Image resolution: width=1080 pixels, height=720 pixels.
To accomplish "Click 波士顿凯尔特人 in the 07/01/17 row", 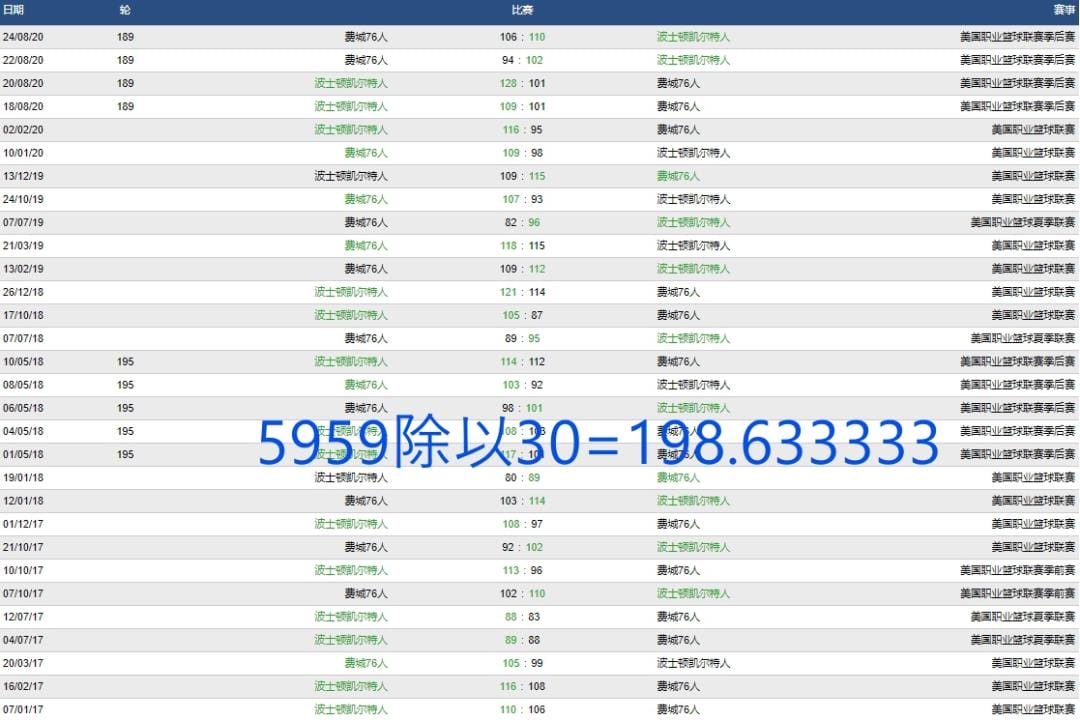I will 351,710.
